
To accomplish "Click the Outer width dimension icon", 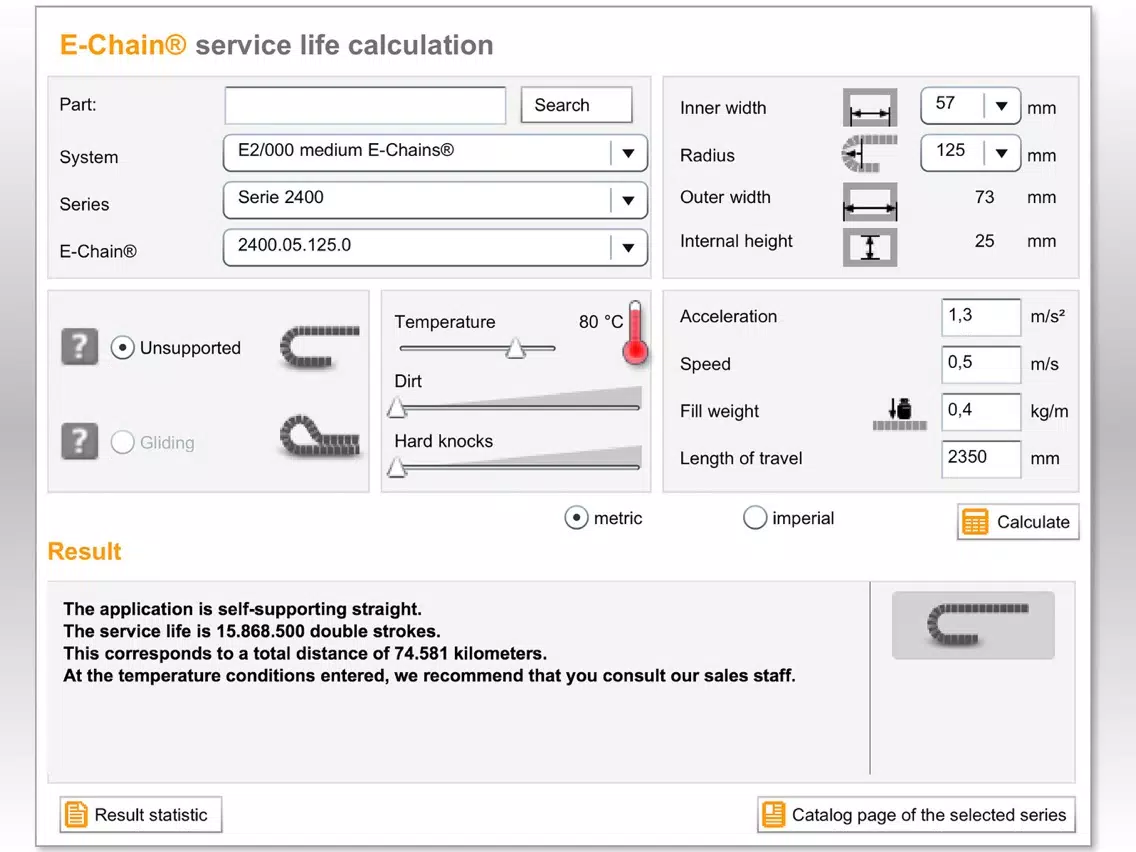I will coord(869,202).
